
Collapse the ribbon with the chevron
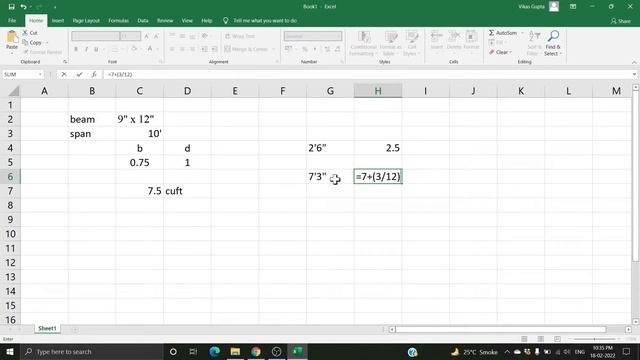tap(634, 62)
